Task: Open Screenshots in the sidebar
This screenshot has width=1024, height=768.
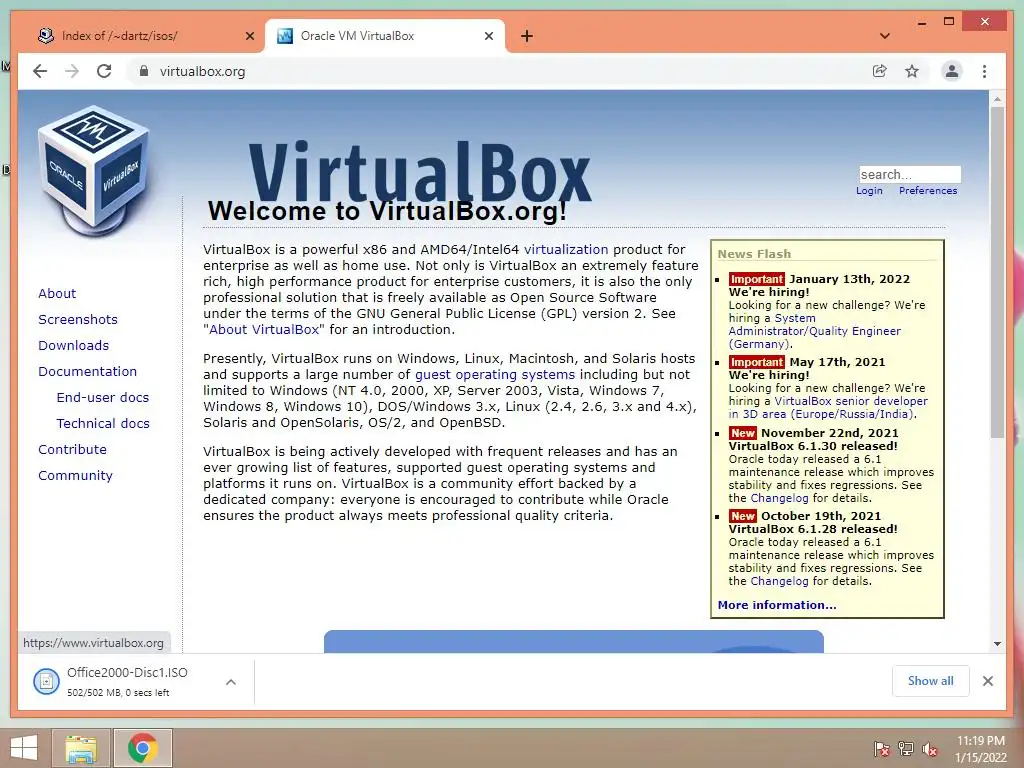Action: [x=78, y=319]
